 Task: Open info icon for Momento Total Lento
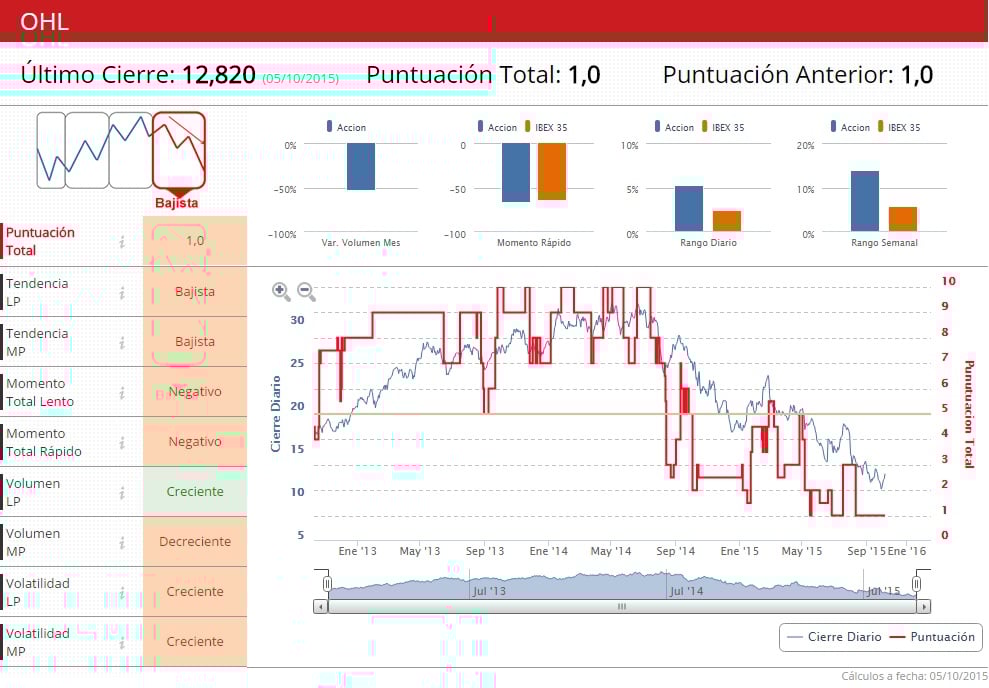click(122, 393)
